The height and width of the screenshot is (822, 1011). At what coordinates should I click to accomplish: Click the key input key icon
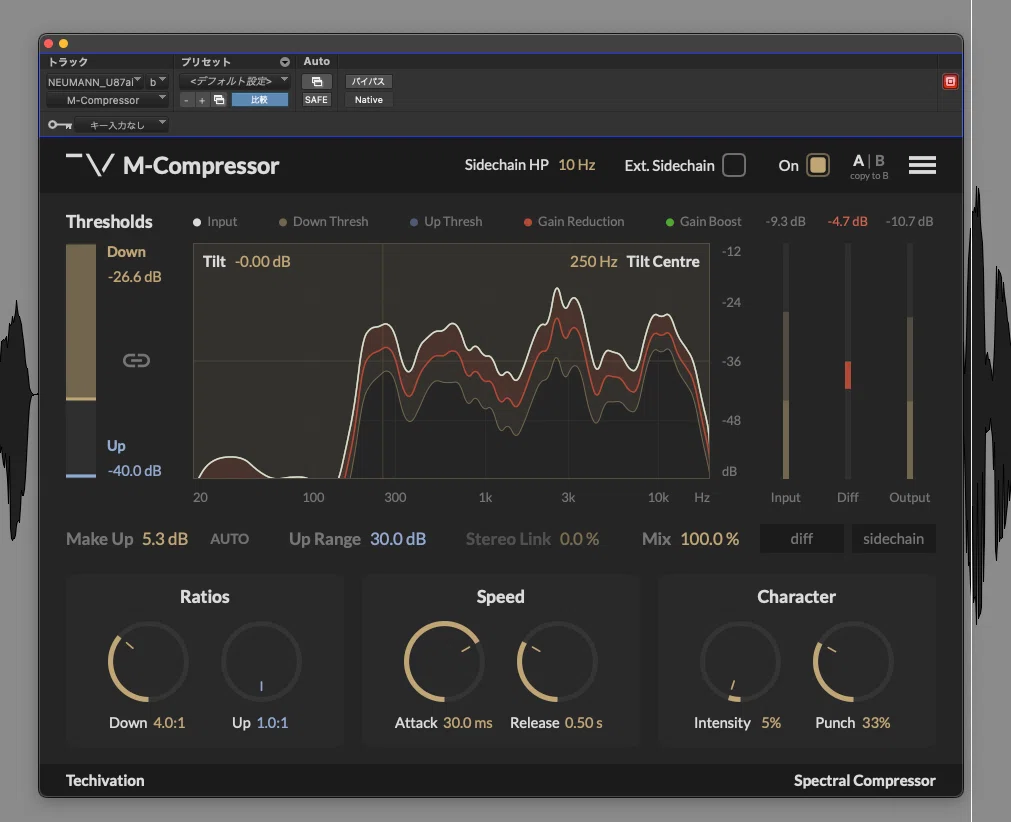(x=59, y=124)
